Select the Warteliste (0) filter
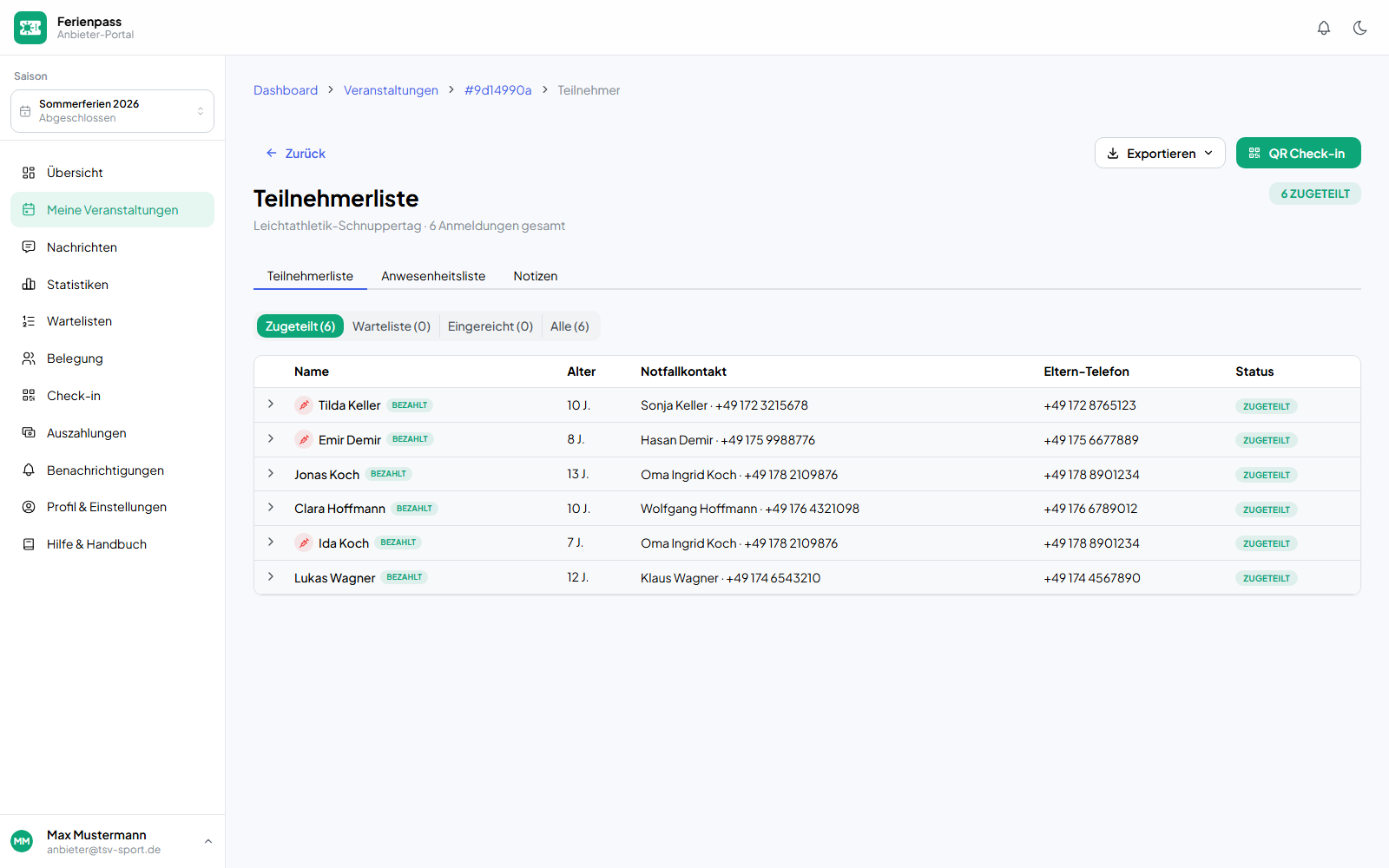Viewport: 1389px width, 868px height. tap(392, 326)
